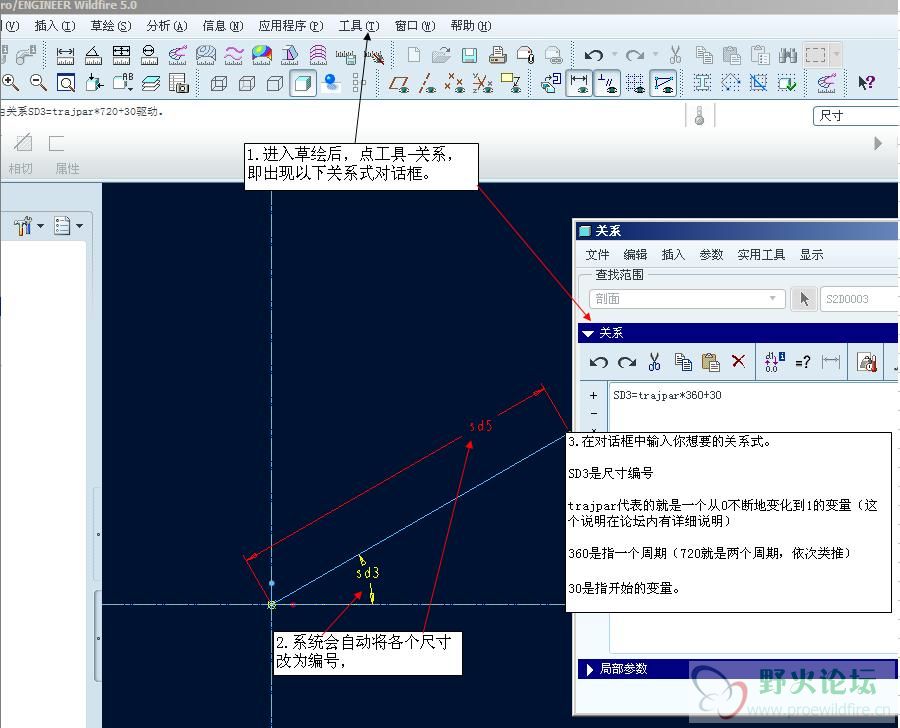
Task: Open 文件 menu in 关系 dialog
Action: pyautogui.click(x=597, y=254)
